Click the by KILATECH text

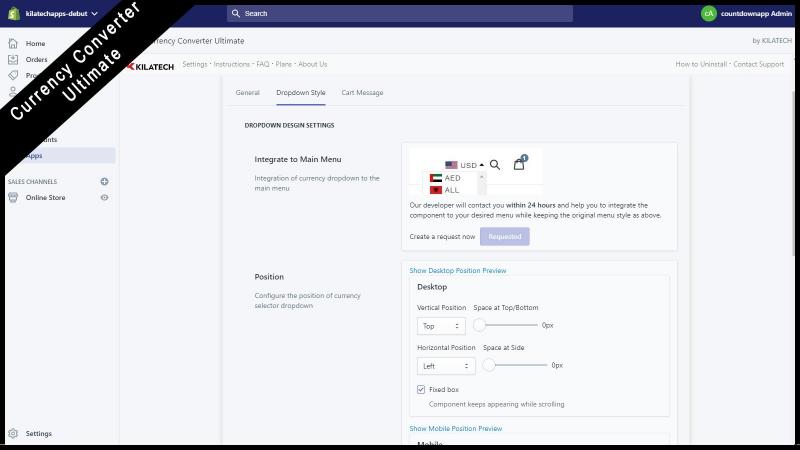coord(772,41)
